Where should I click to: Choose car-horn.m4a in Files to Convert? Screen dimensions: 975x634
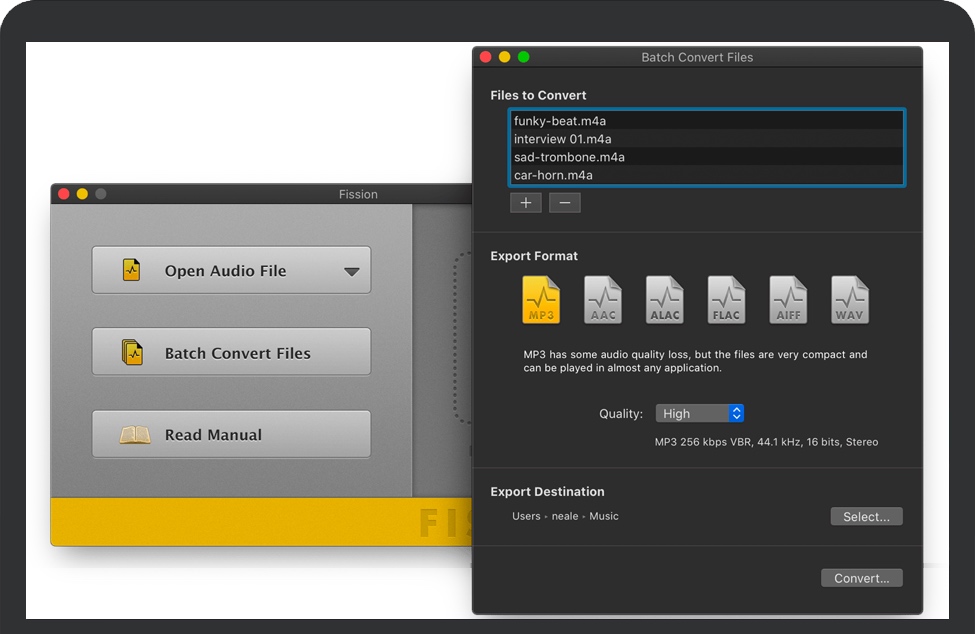tap(553, 175)
